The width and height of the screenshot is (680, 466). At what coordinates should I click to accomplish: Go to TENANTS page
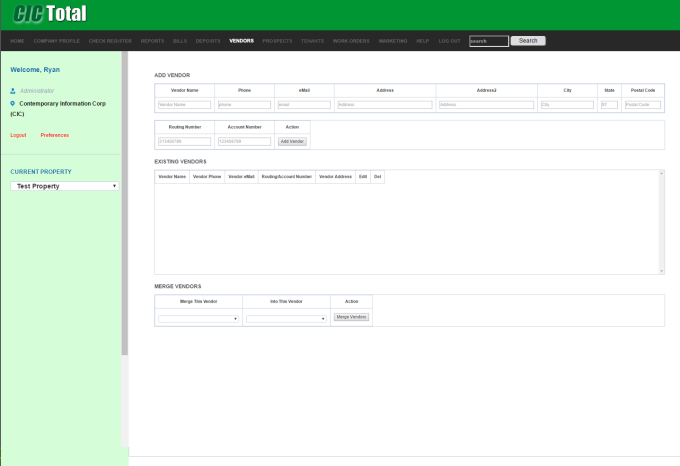[312, 41]
